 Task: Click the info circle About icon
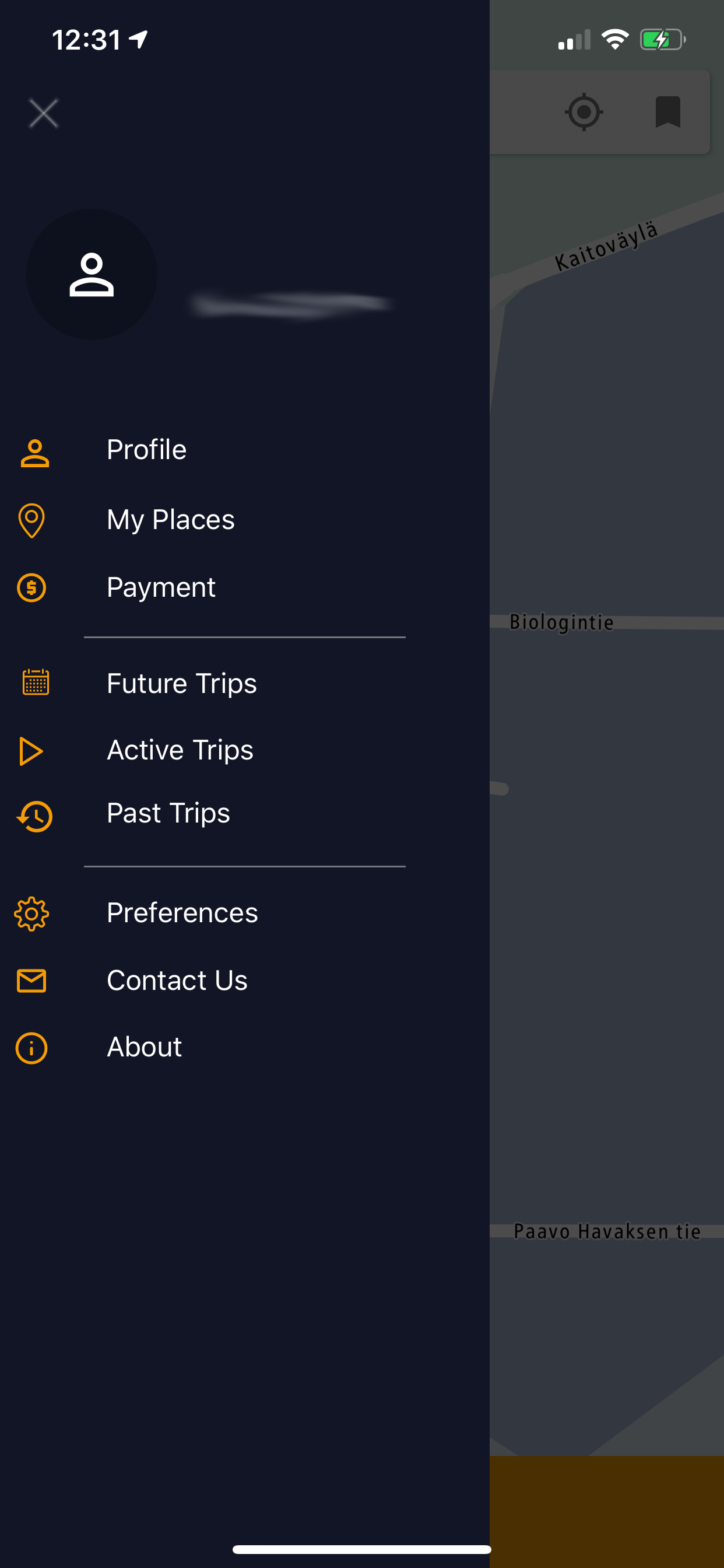[31, 1048]
